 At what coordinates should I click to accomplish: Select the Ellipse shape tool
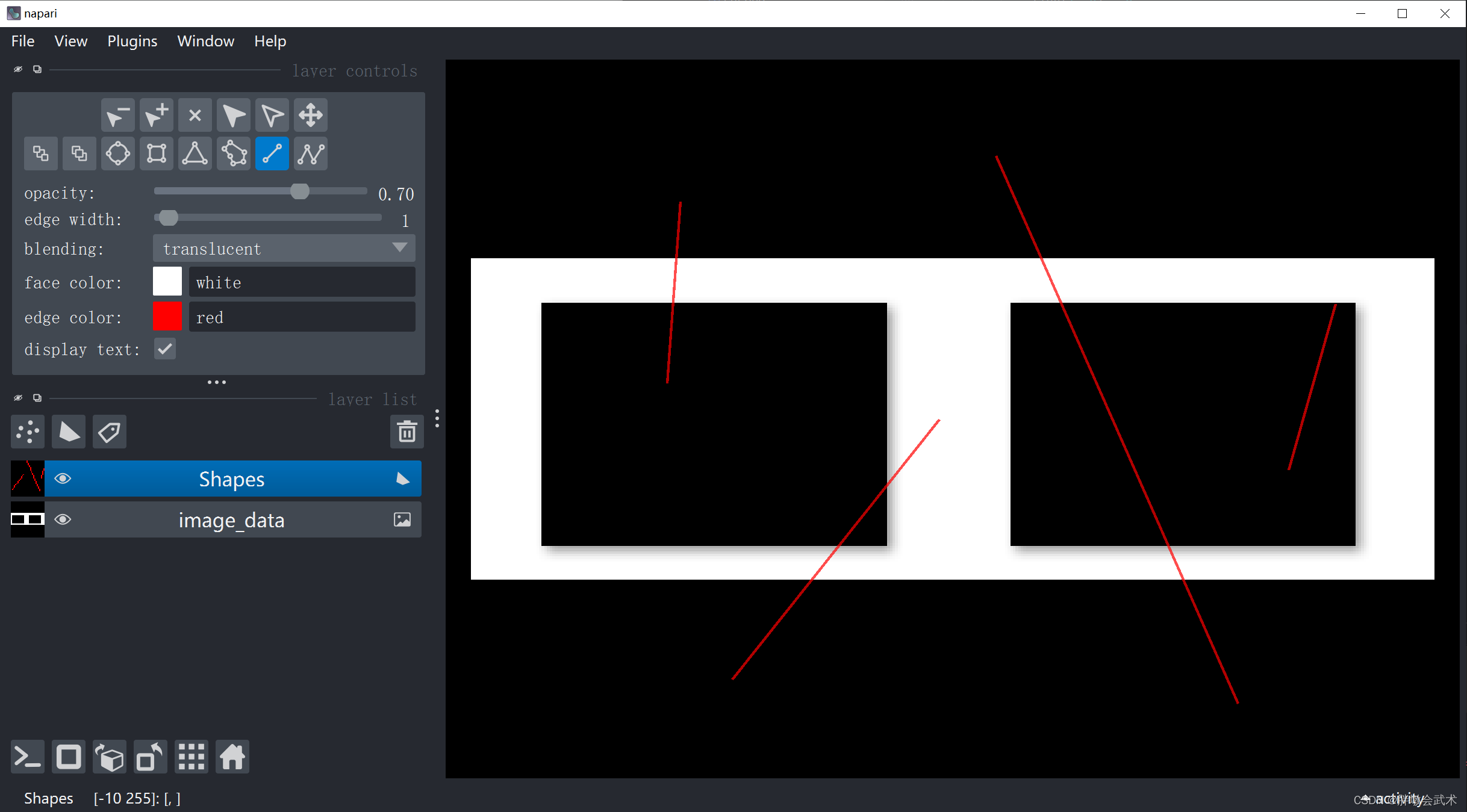pos(118,152)
